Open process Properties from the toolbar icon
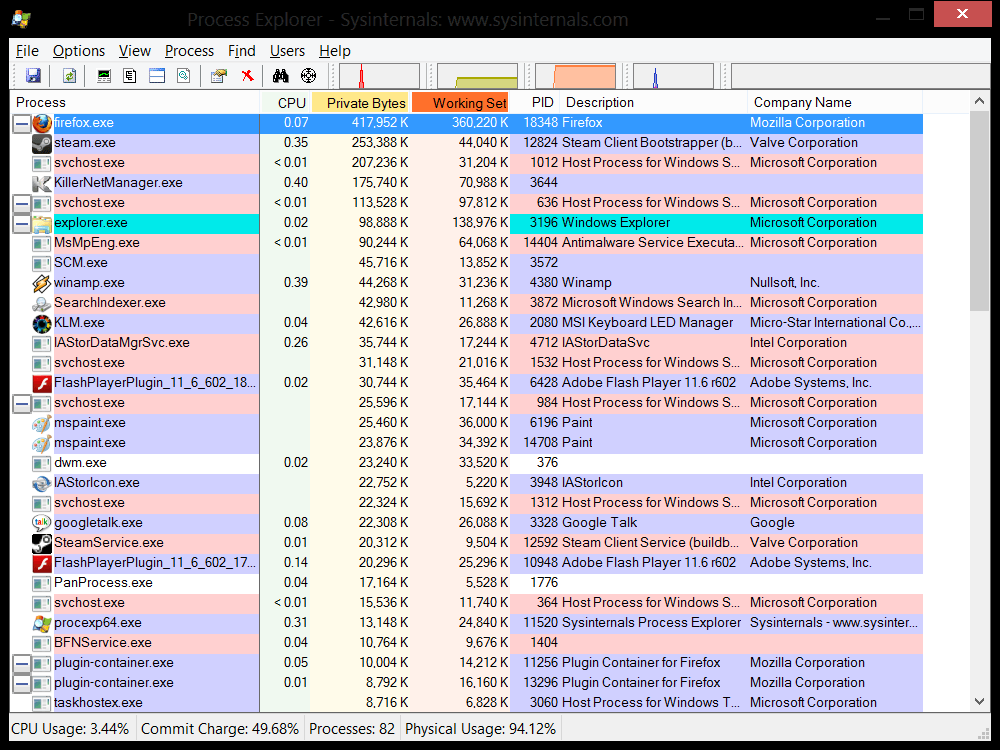 (219, 76)
